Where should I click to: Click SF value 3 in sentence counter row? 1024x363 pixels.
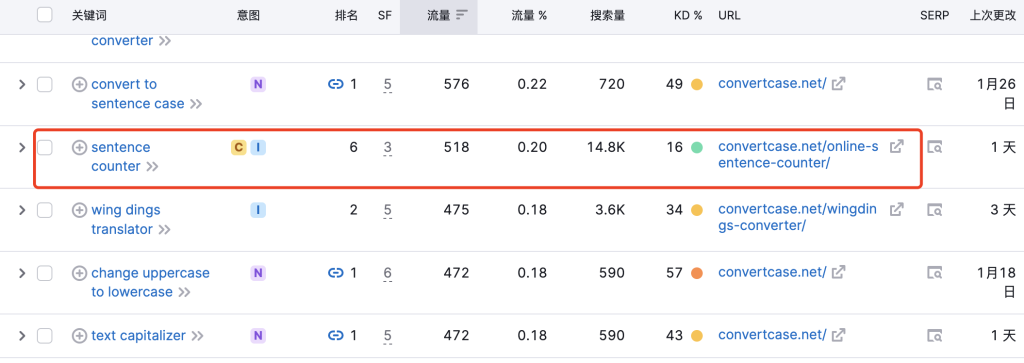387,148
